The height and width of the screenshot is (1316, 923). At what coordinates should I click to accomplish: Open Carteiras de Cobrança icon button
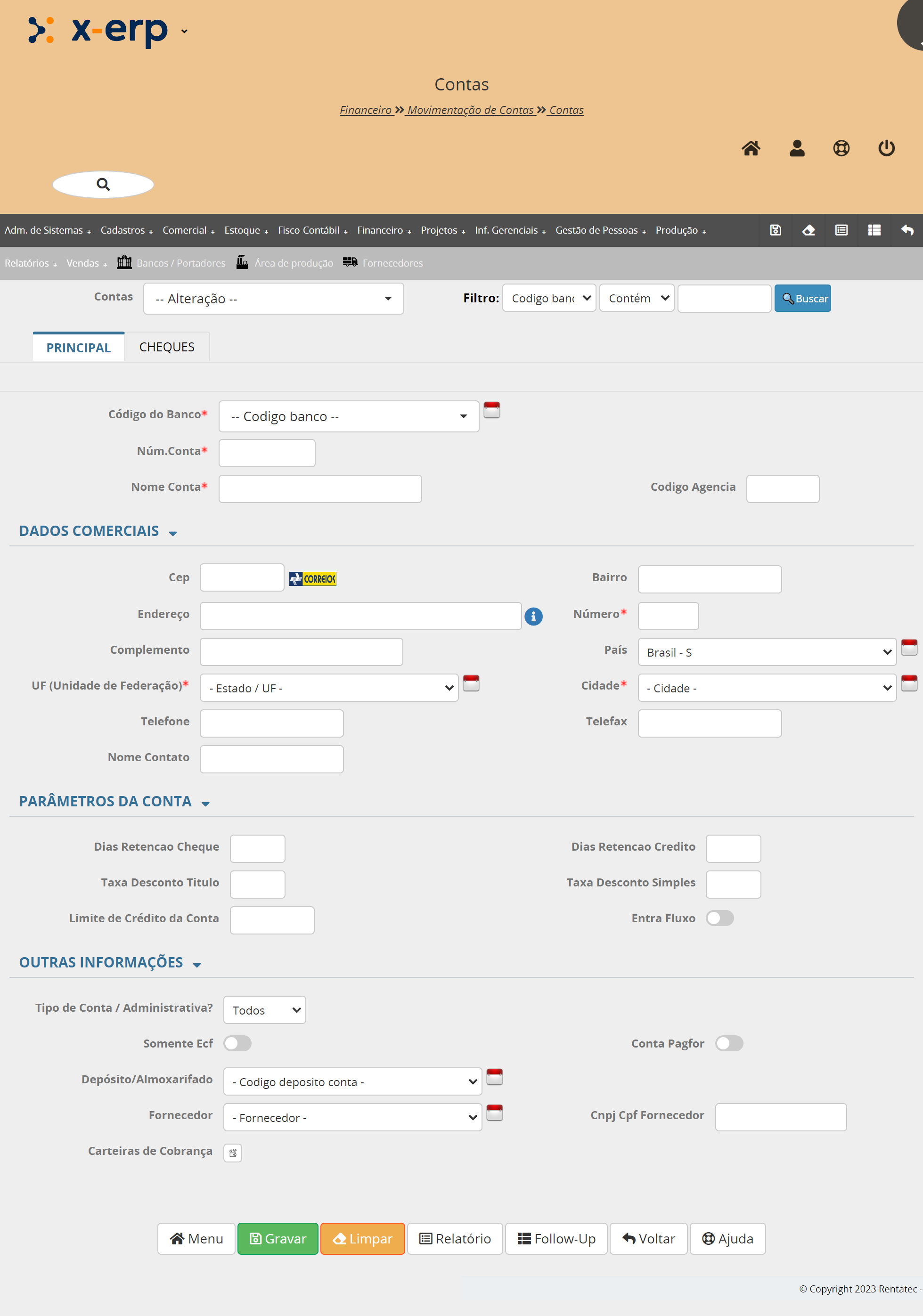(233, 1153)
